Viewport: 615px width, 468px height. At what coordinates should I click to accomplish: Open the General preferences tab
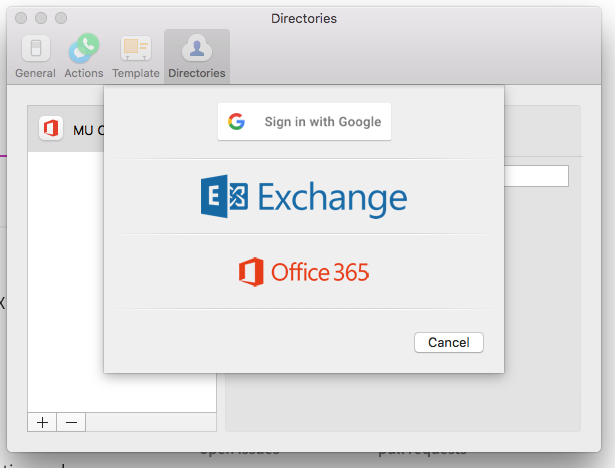click(35, 56)
